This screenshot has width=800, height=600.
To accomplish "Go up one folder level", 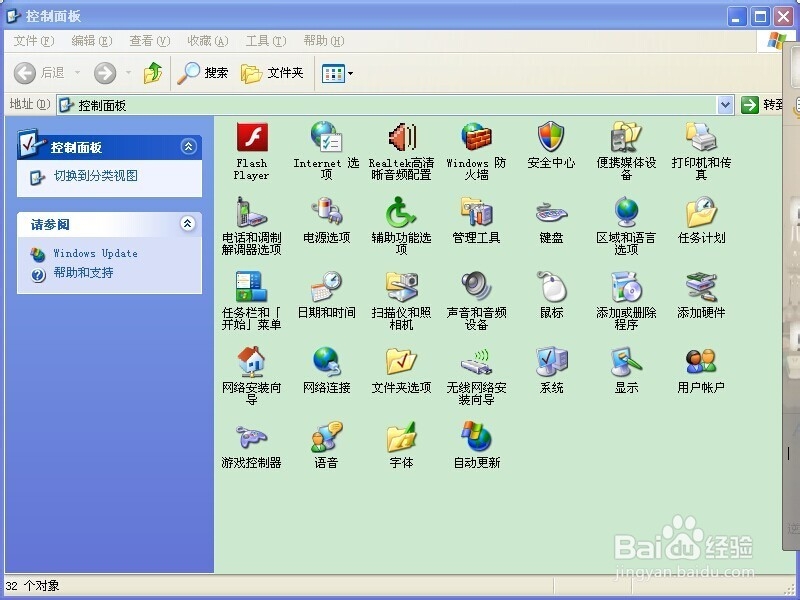I will 152,73.
